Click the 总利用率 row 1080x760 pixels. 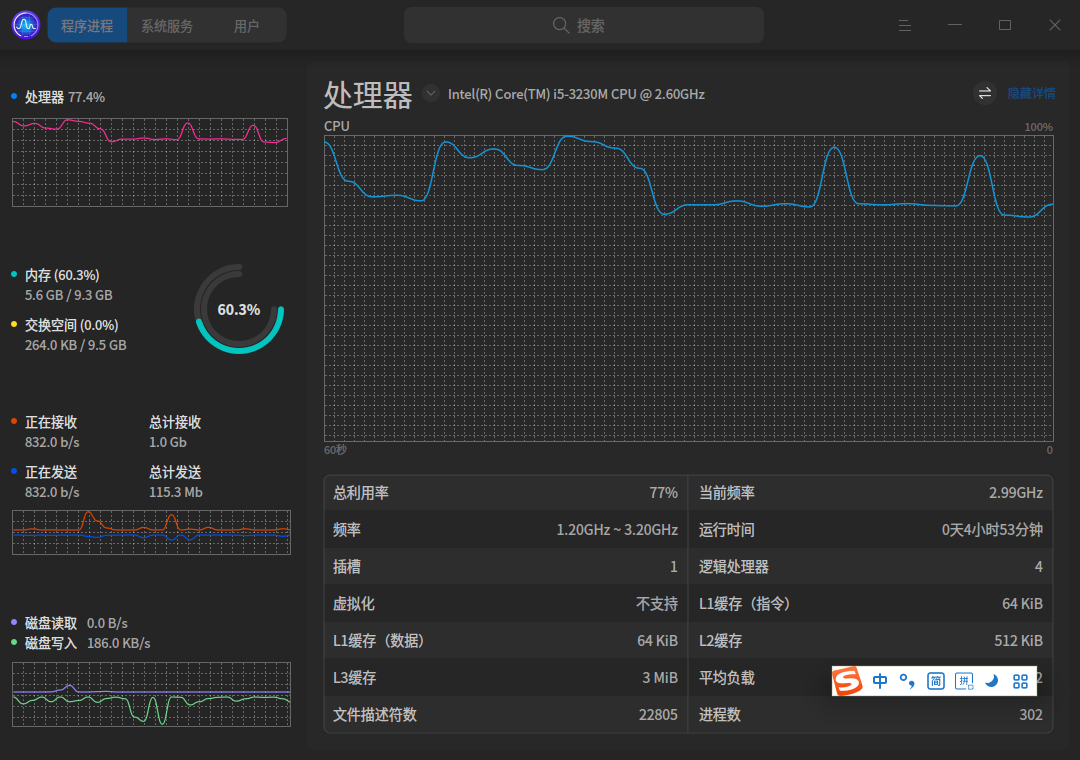pos(506,493)
